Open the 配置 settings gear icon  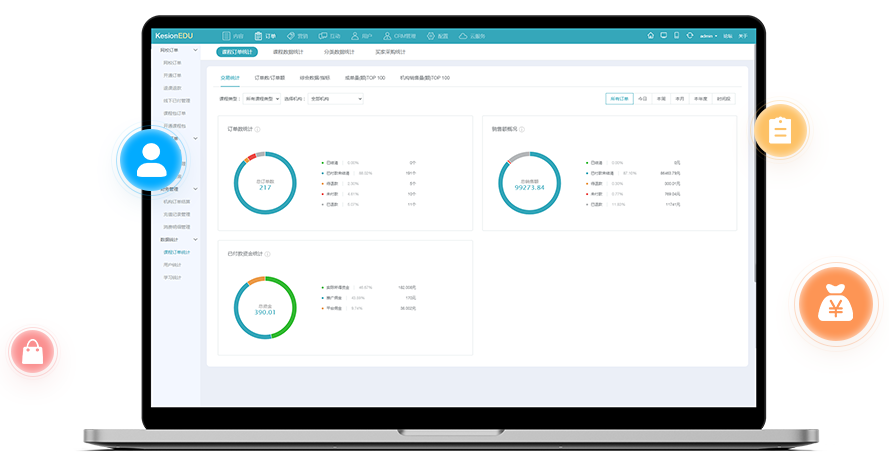(431, 36)
